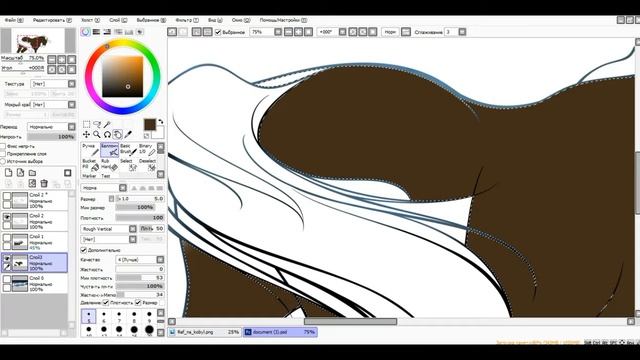This screenshot has height=360, width=640.
Task: Choose the Binary 1/0 pencil tool
Action: tap(147, 149)
